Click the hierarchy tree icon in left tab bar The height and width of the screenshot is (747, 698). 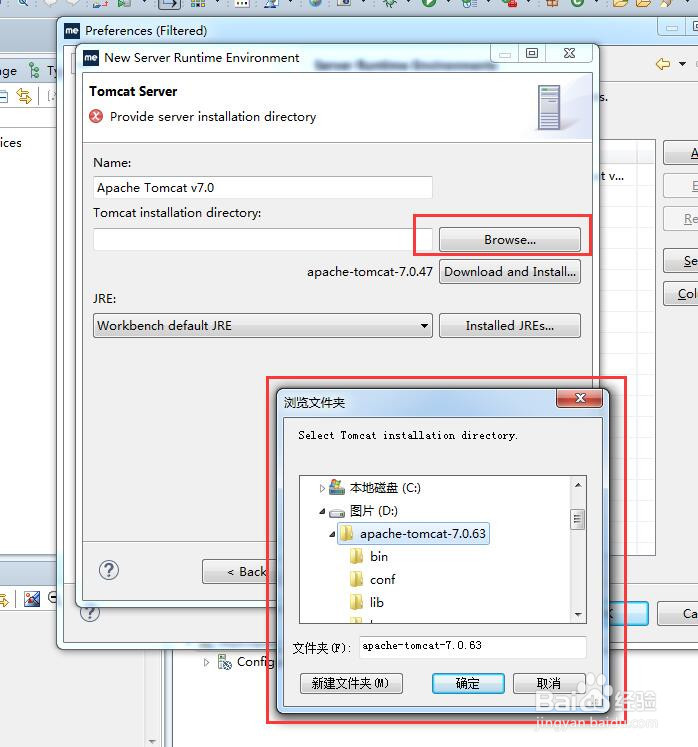(x=33, y=71)
